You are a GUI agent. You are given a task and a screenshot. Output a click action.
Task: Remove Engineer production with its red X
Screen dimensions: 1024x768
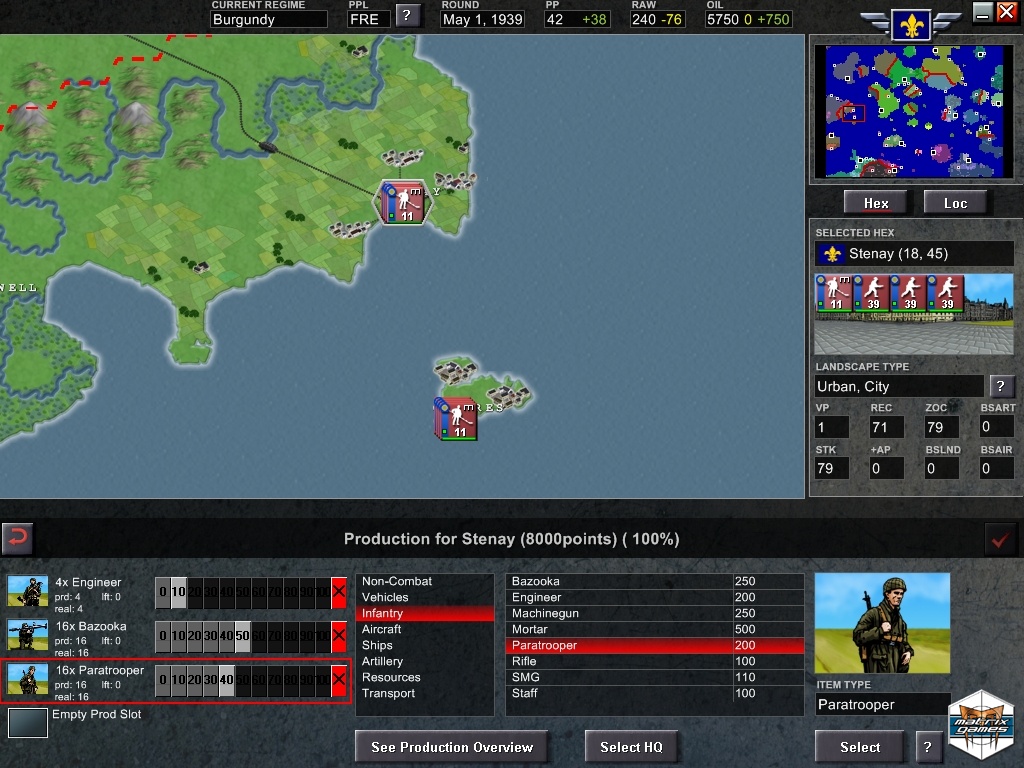(x=339, y=592)
